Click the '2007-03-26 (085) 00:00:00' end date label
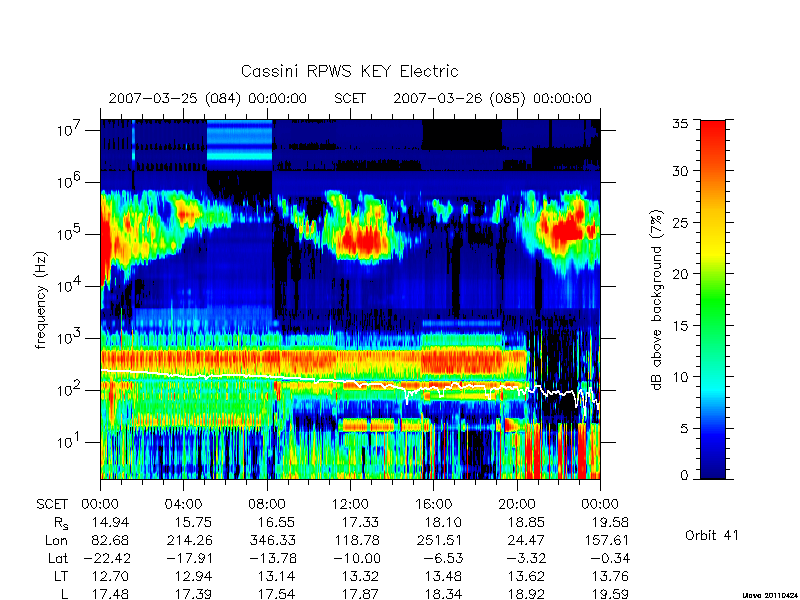The width and height of the screenshot is (800, 600). (x=492, y=98)
